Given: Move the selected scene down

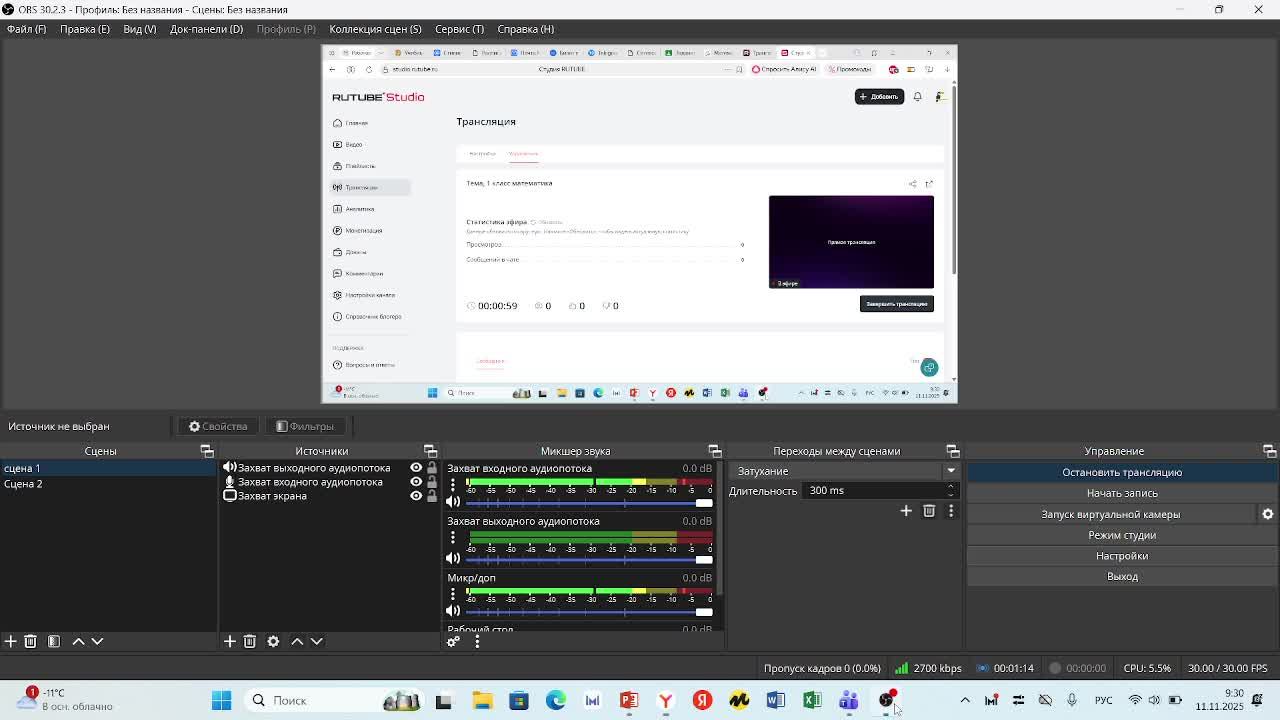Looking at the screenshot, I should pos(97,641).
